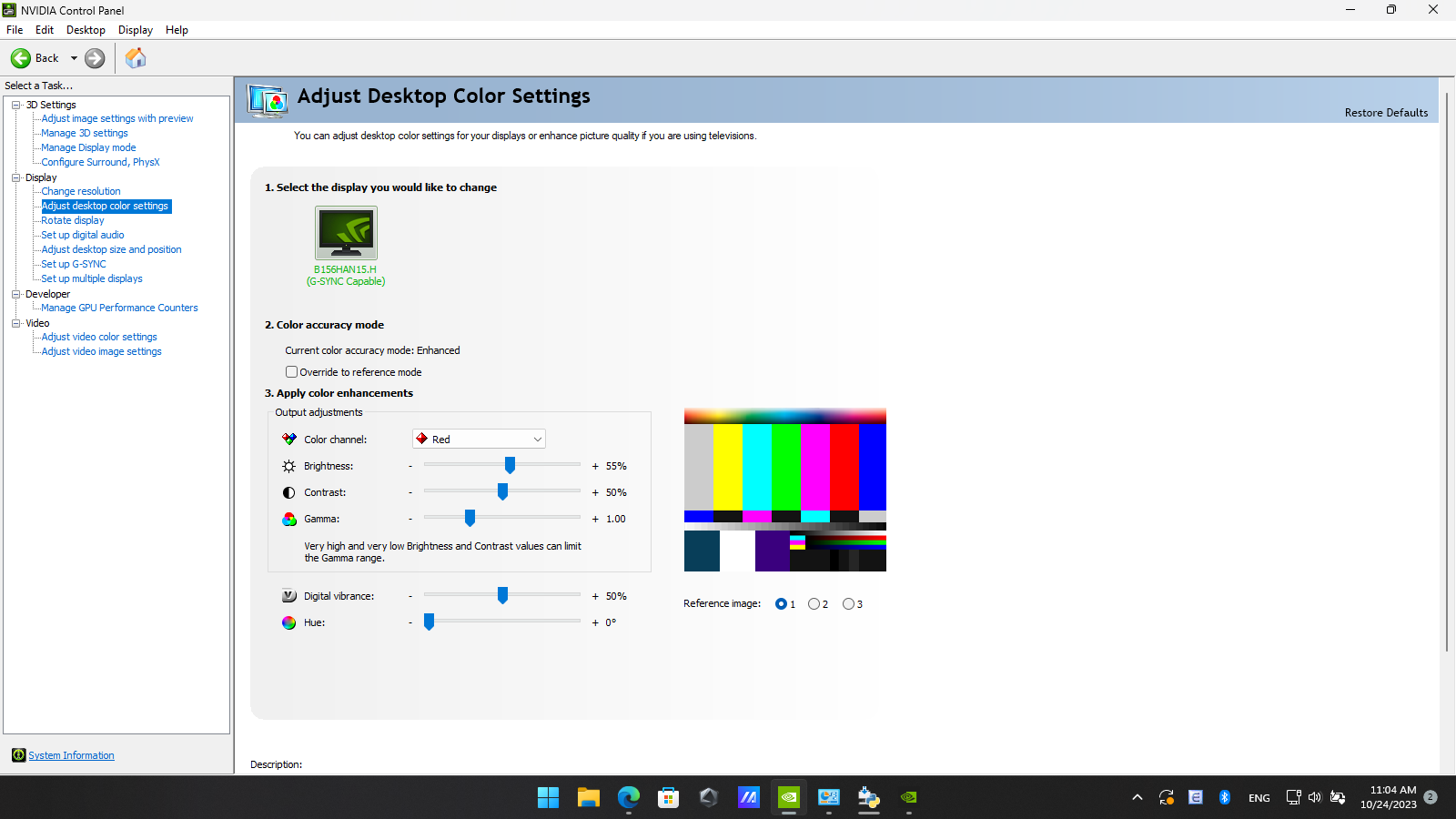Go to Manage 3D settings
This screenshot has width=1456, height=819.
85,133
